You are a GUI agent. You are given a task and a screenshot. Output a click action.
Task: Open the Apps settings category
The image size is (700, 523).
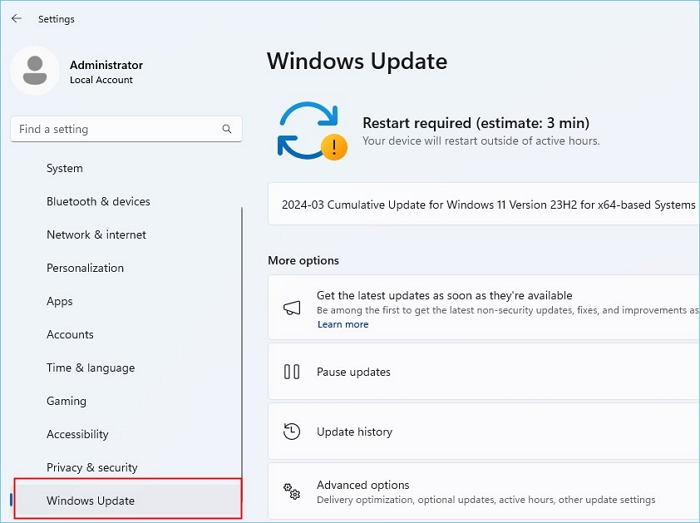59,301
